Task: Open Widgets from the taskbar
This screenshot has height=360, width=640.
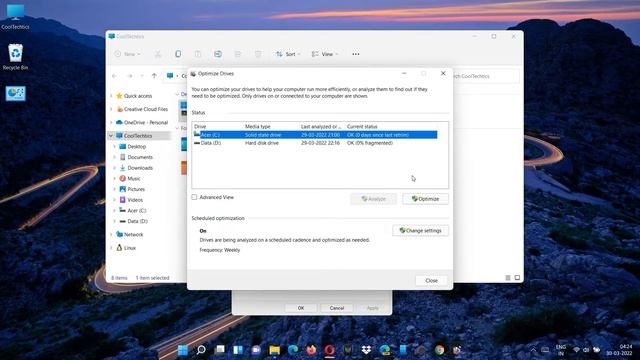Action: [x=238, y=350]
